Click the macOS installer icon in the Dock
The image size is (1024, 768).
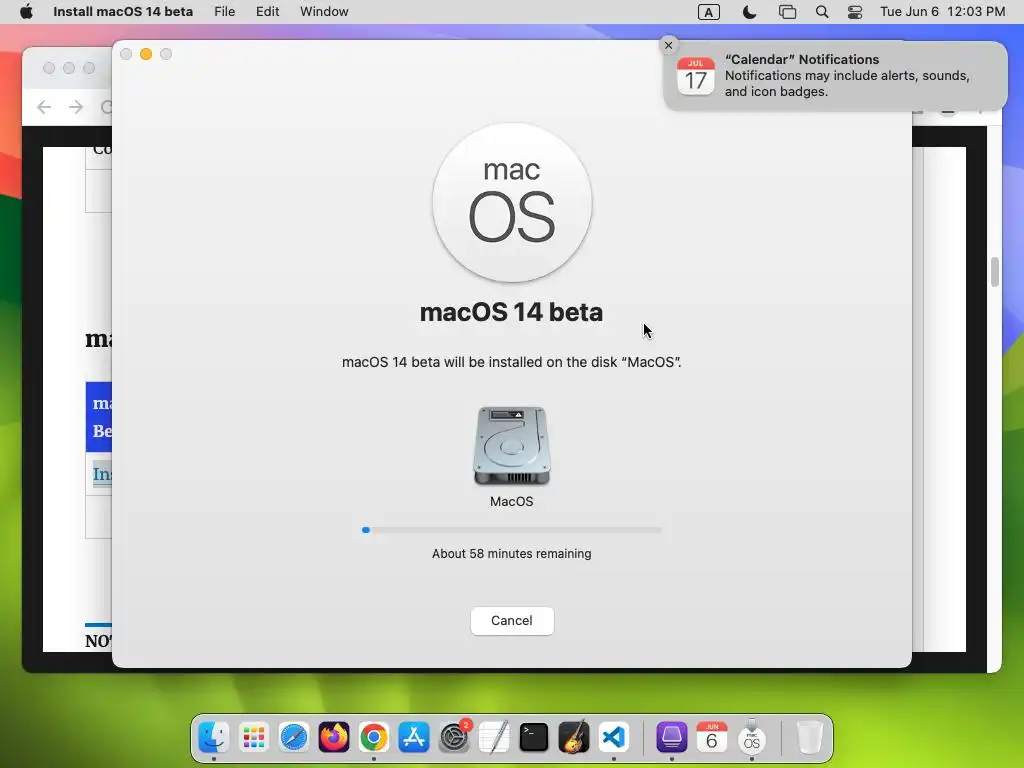(752, 737)
